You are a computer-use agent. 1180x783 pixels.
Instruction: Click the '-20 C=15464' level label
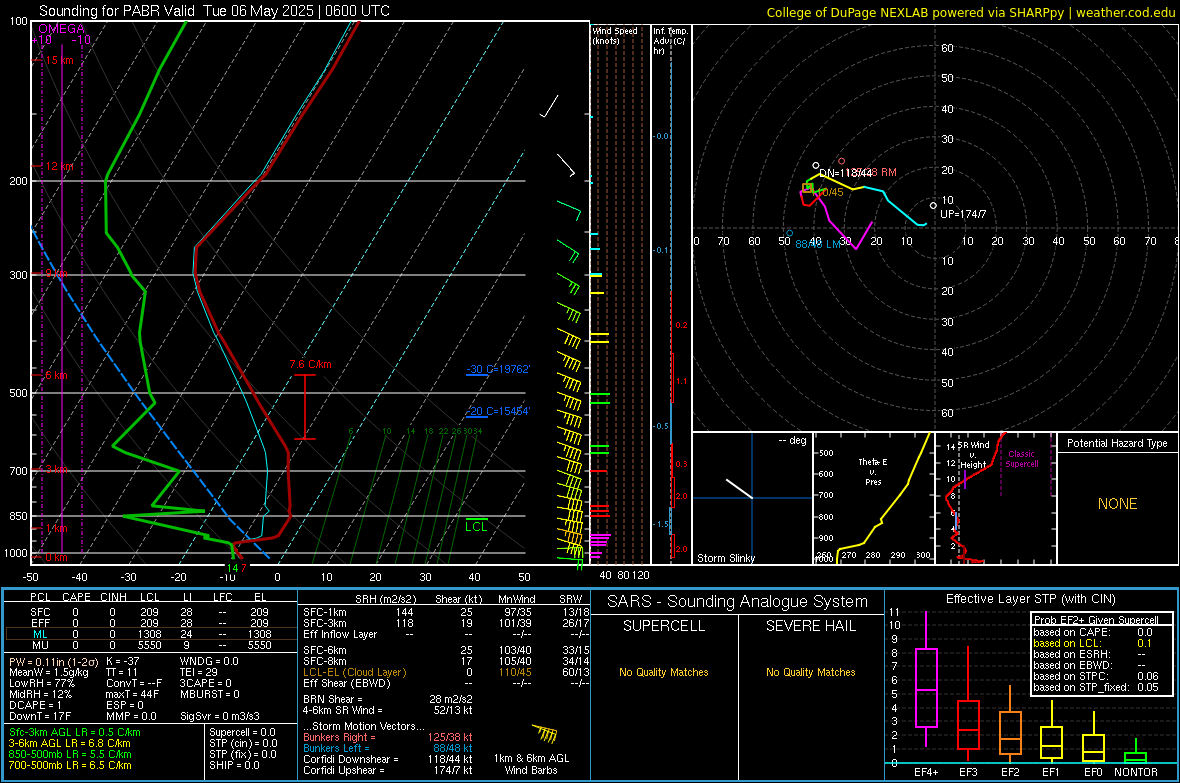(x=497, y=411)
